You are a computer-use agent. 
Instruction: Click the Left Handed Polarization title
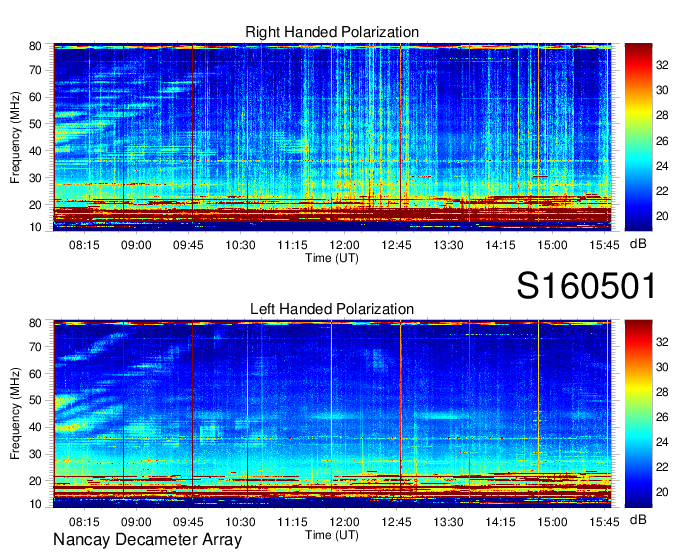pos(332,309)
